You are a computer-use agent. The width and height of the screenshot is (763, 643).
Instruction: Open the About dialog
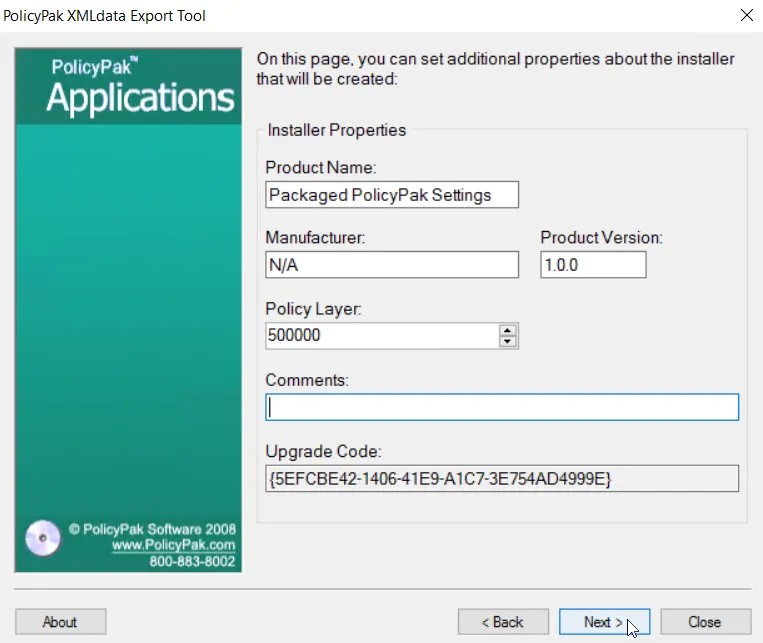coord(60,622)
